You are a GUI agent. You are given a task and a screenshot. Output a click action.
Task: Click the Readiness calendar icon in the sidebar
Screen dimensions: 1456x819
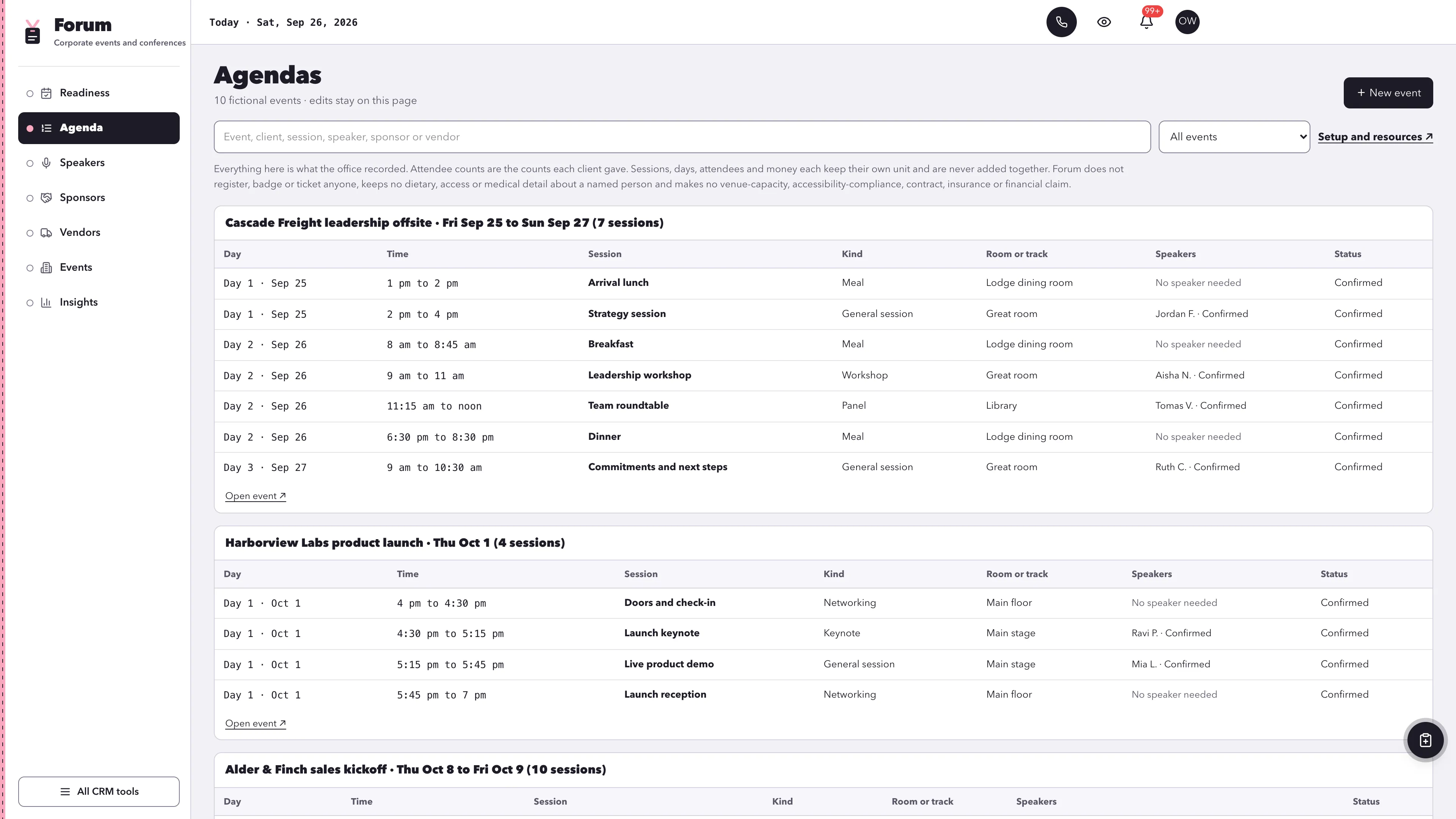(x=46, y=93)
